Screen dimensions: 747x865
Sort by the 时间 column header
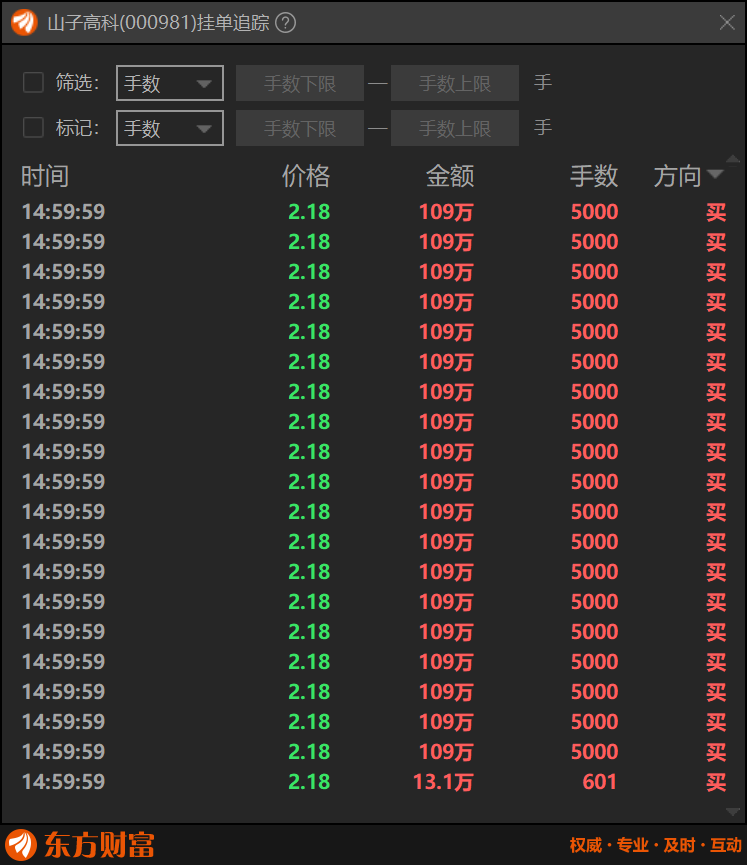coord(45,177)
